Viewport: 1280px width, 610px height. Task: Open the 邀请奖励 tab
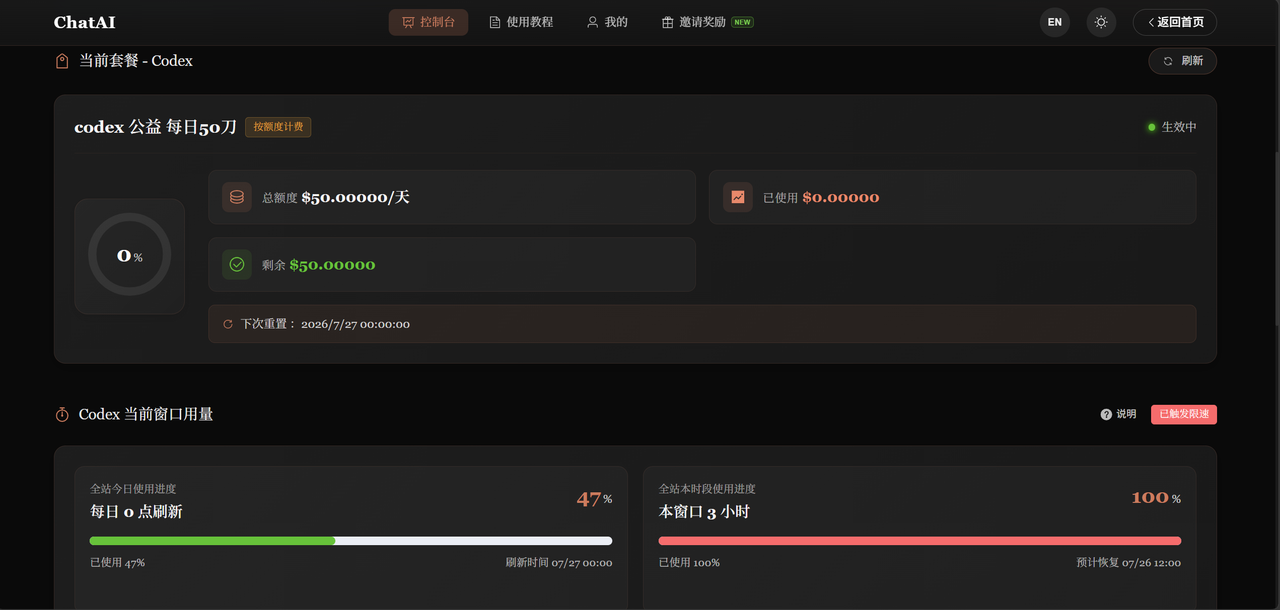pyautogui.click(x=707, y=22)
